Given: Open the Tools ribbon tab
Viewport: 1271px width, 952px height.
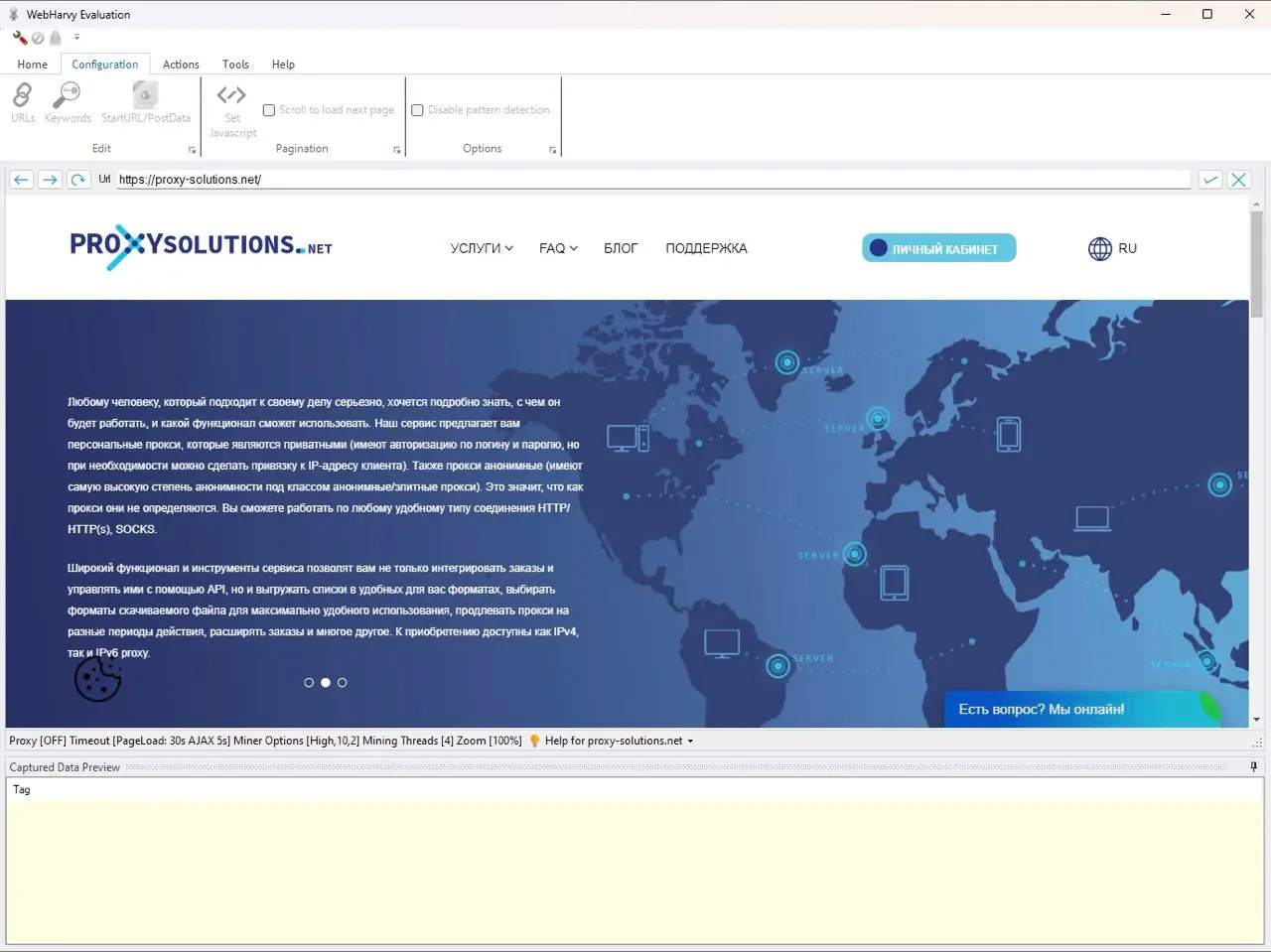Looking at the screenshot, I should click(235, 65).
